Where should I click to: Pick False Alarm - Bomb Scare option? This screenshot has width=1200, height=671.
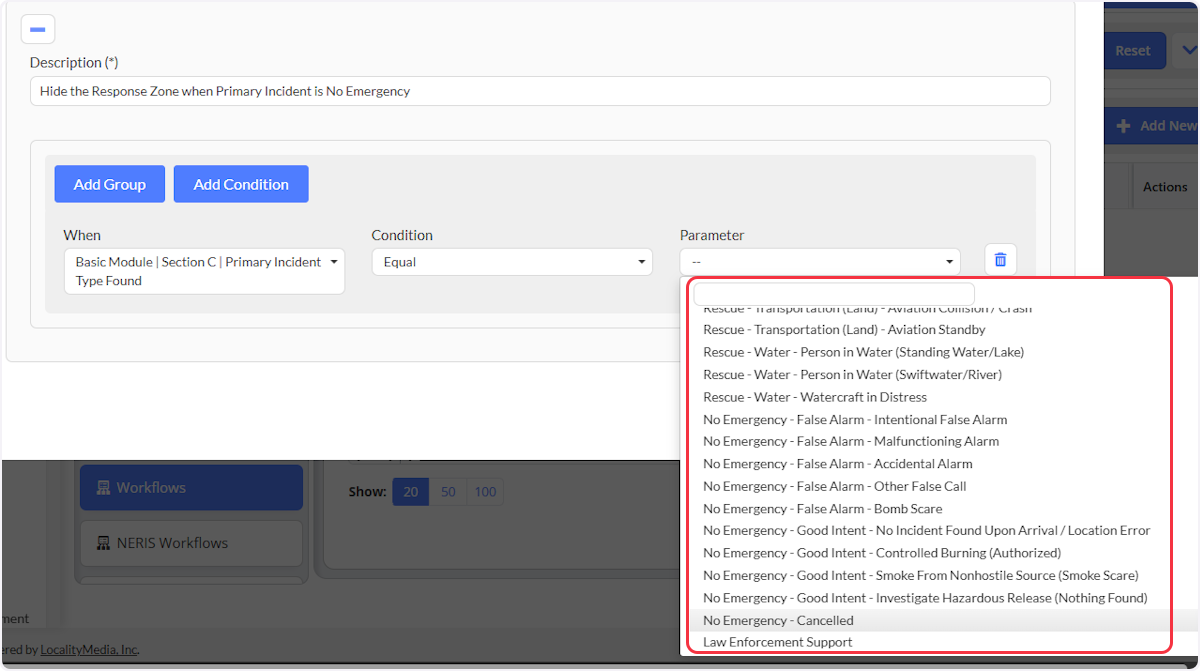pyautogui.click(x=823, y=509)
